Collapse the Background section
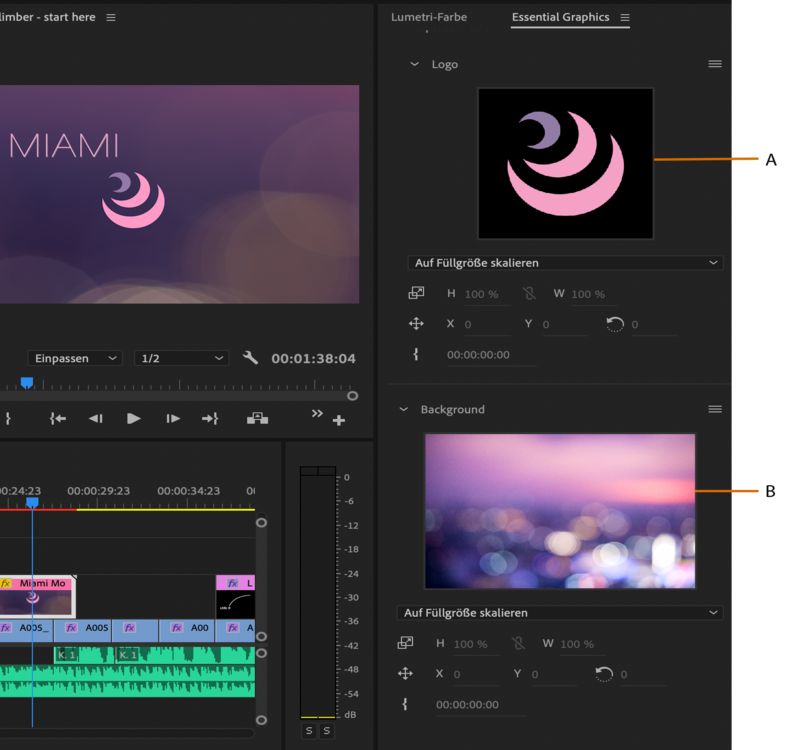This screenshot has width=786, height=750. pos(404,410)
